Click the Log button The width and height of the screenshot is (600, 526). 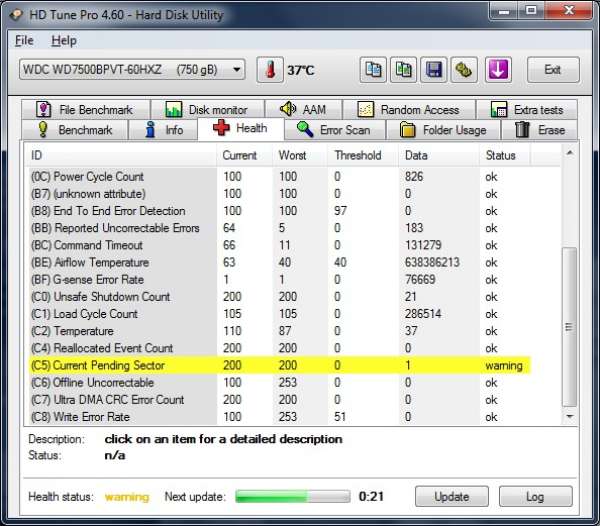pos(535,497)
